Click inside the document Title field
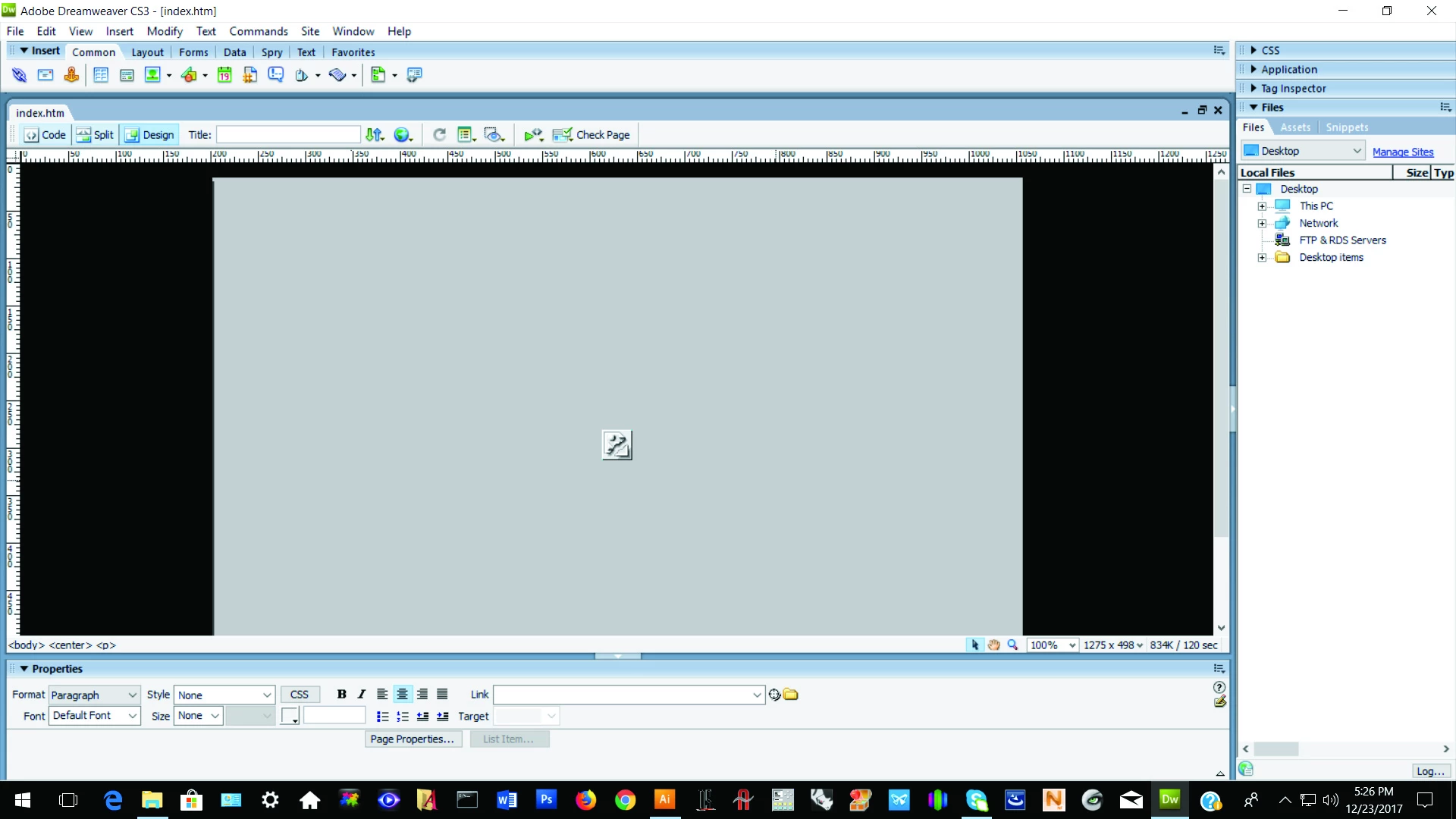 (288, 135)
